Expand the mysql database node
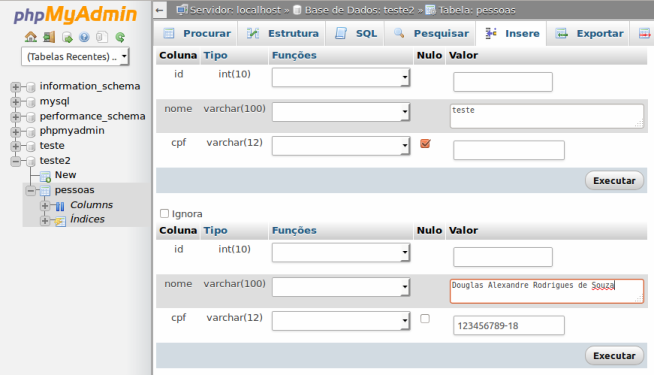This screenshot has width=654, height=375. pyautogui.click(x=15, y=102)
